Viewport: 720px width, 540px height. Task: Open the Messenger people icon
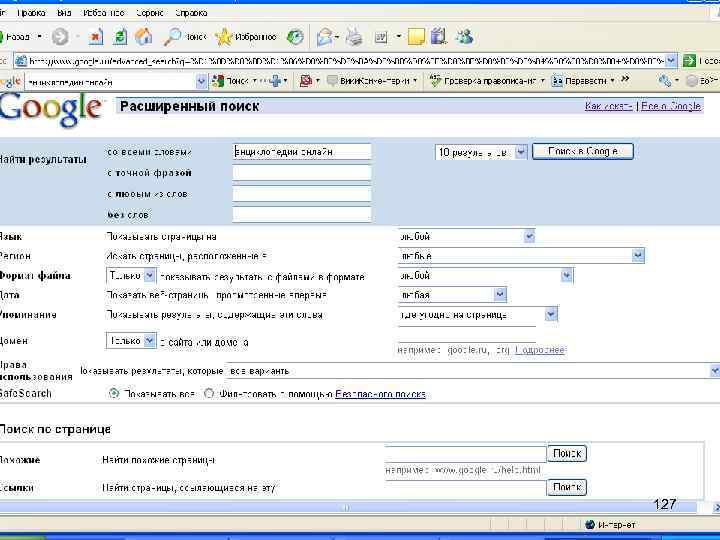coord(465,37)
